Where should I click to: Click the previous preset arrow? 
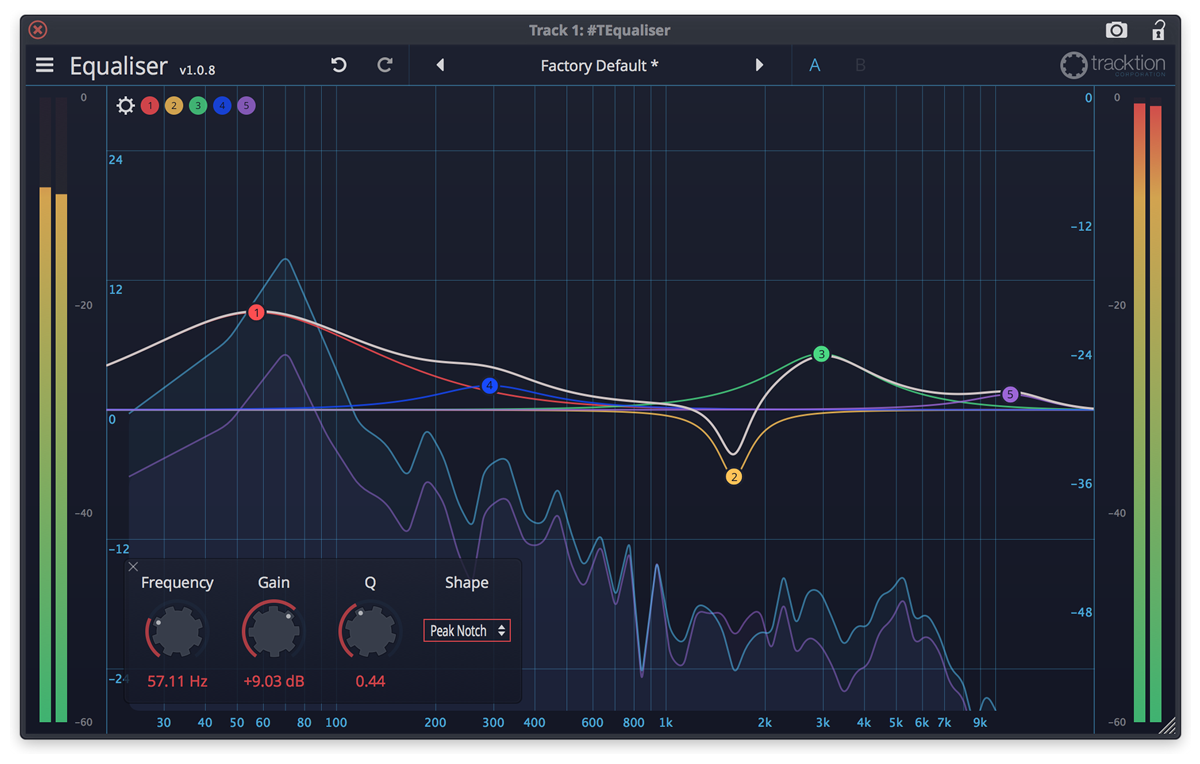click(x=440, y=64)
